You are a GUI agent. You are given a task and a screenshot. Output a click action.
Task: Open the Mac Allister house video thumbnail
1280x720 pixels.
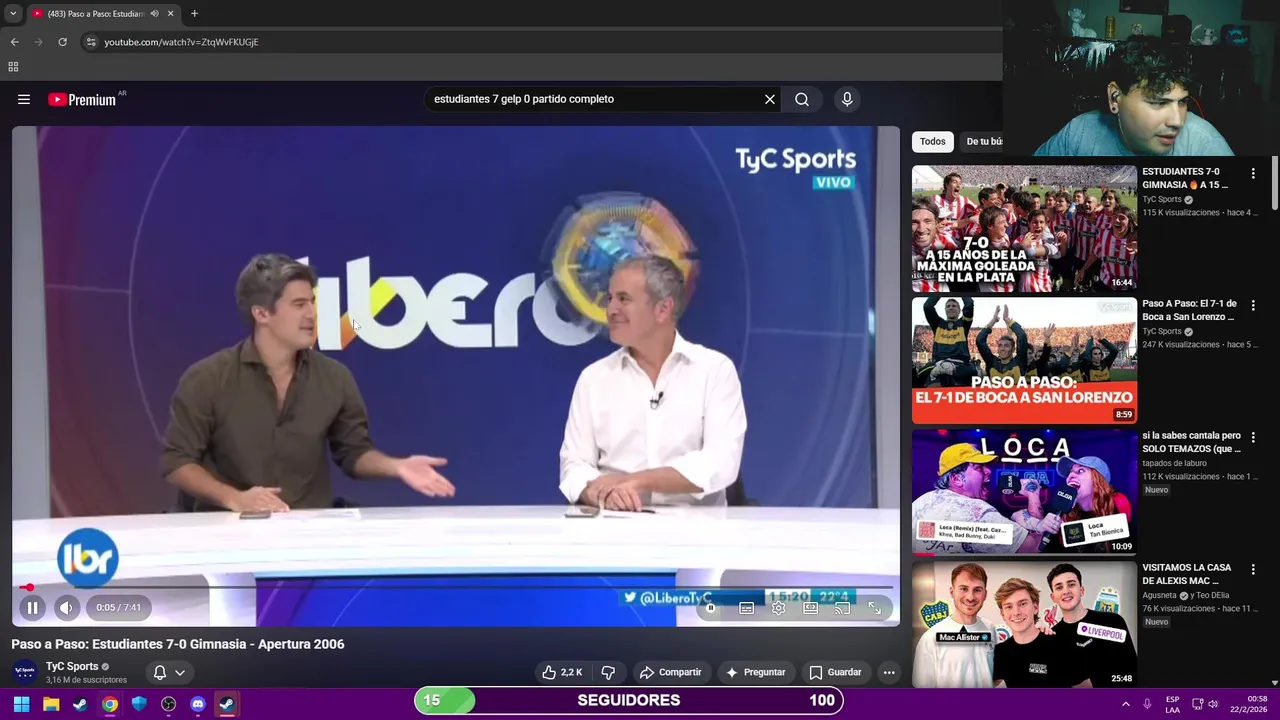(1024, 623)
